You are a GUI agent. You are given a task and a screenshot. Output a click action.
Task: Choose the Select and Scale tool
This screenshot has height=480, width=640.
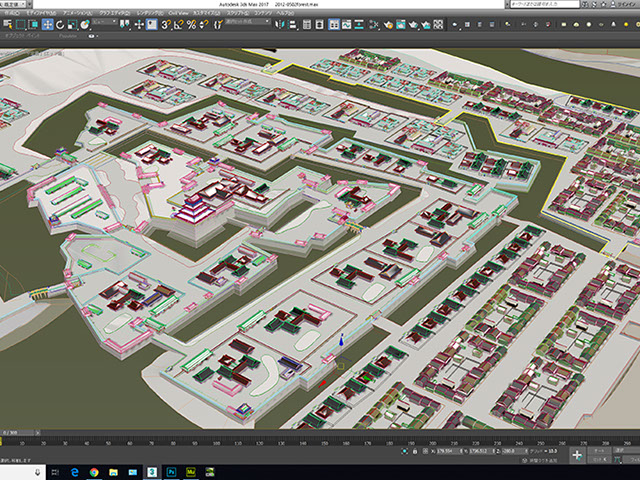(73, 24)
